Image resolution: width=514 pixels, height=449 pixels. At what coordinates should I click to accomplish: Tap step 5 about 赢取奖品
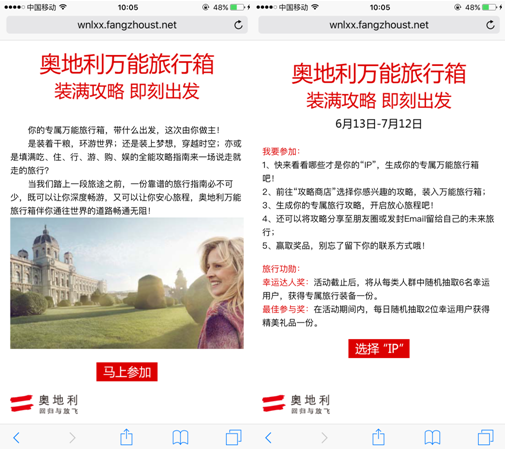pos(344,246)
